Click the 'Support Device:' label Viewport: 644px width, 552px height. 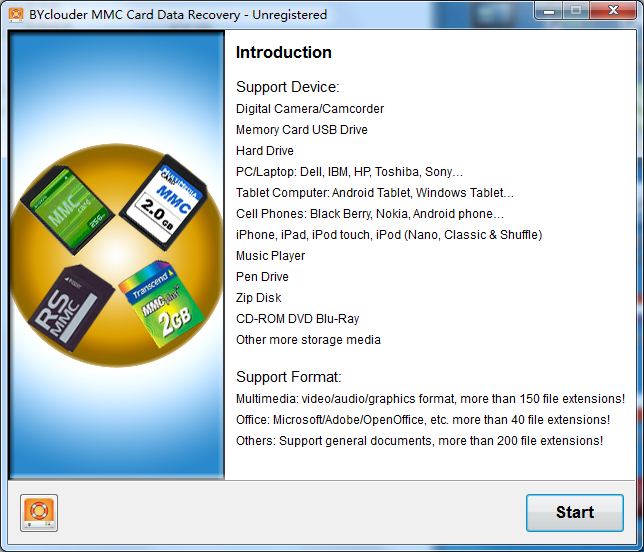(x=288, y=87)
